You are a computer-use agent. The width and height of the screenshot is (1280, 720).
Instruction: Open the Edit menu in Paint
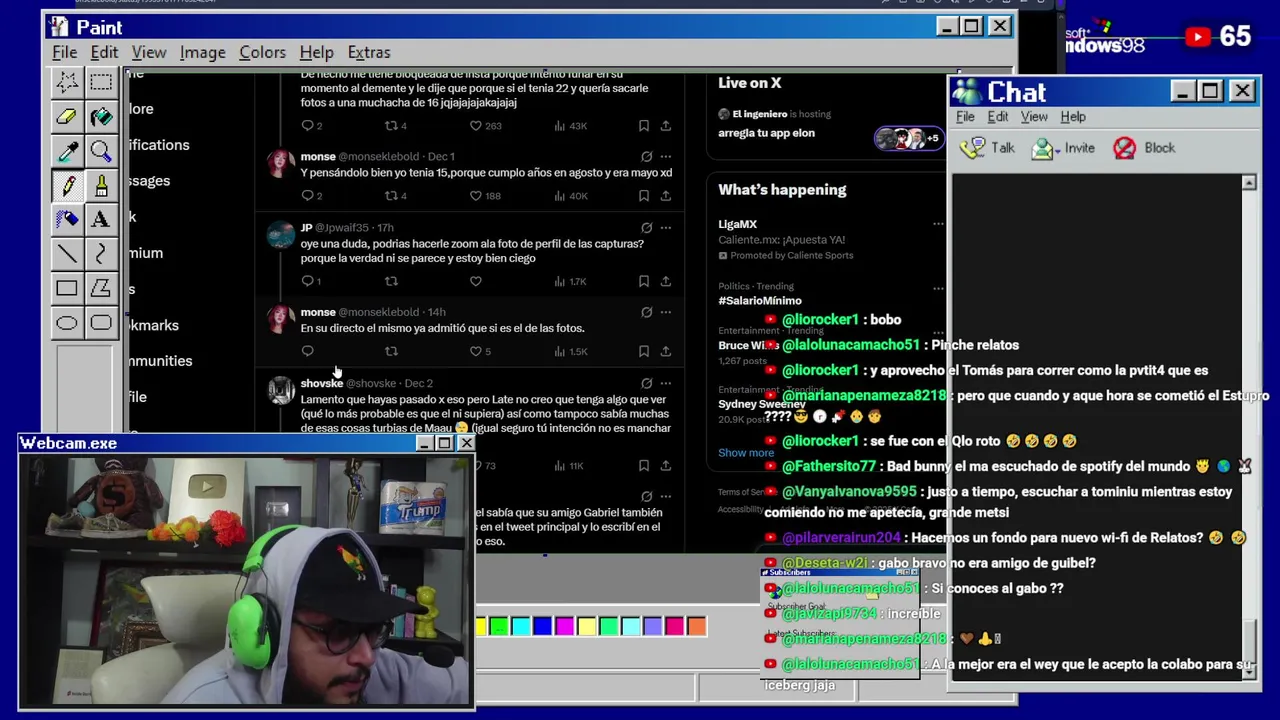tap(104, 52)
